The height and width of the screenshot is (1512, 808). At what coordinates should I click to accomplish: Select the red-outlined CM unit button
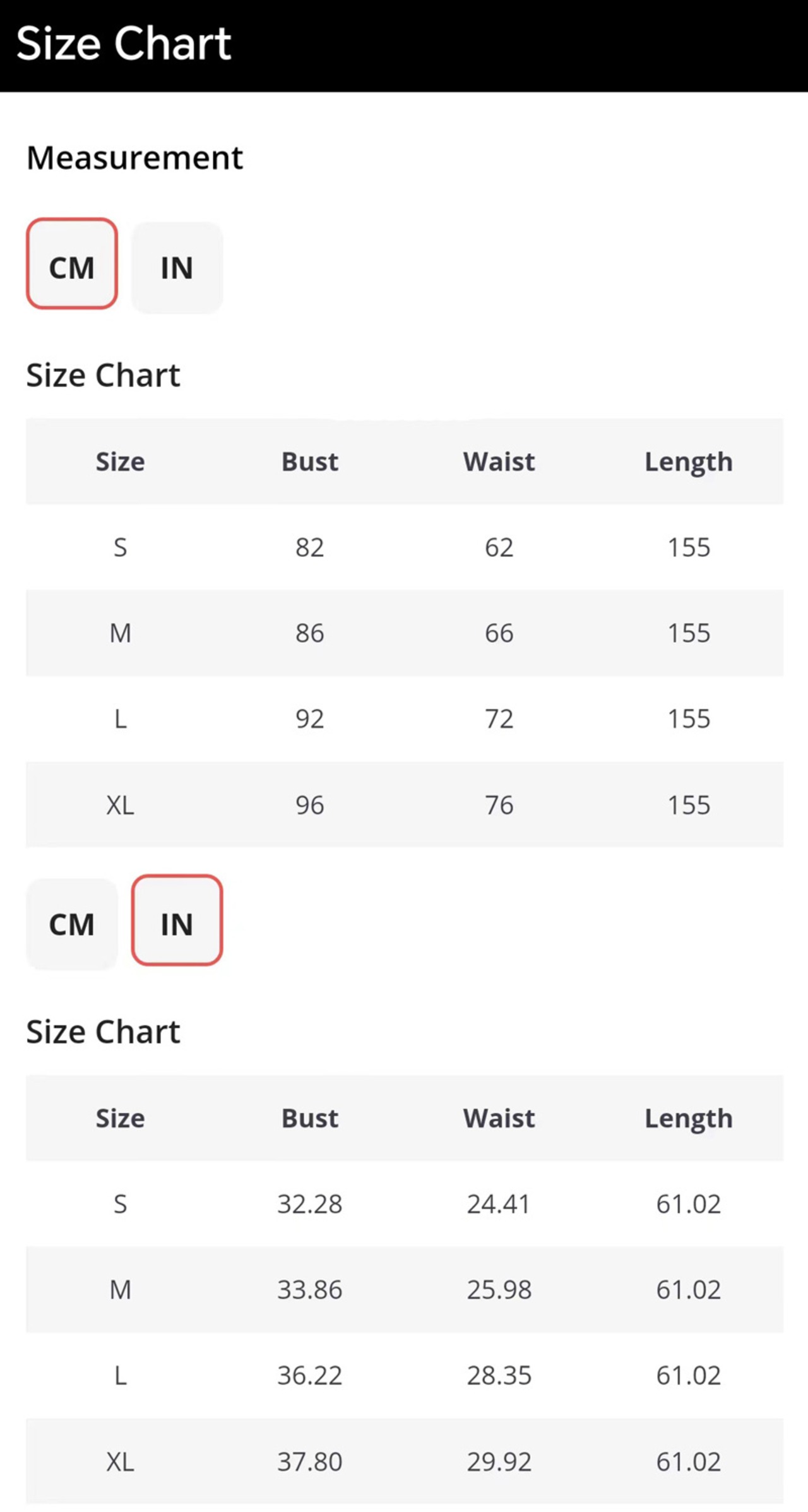pos(72,265)
